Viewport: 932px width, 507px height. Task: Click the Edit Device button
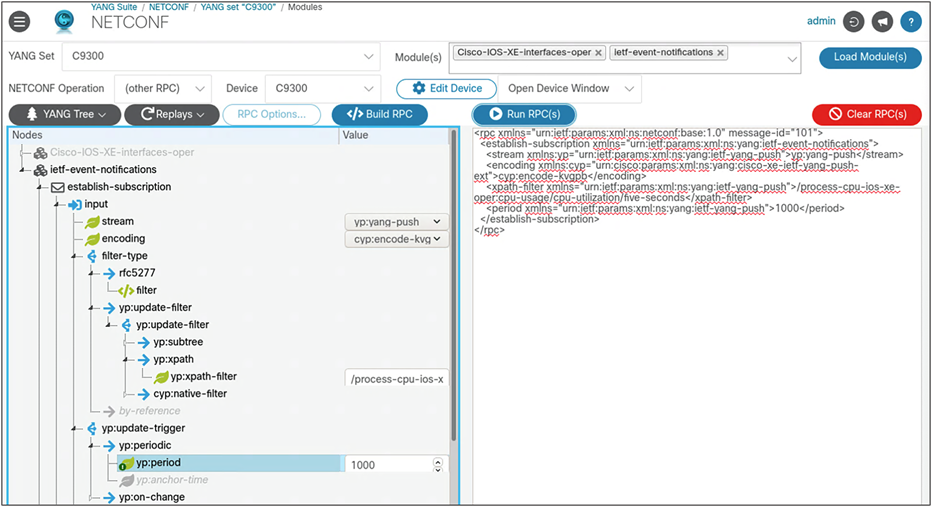tap(446, 89)
